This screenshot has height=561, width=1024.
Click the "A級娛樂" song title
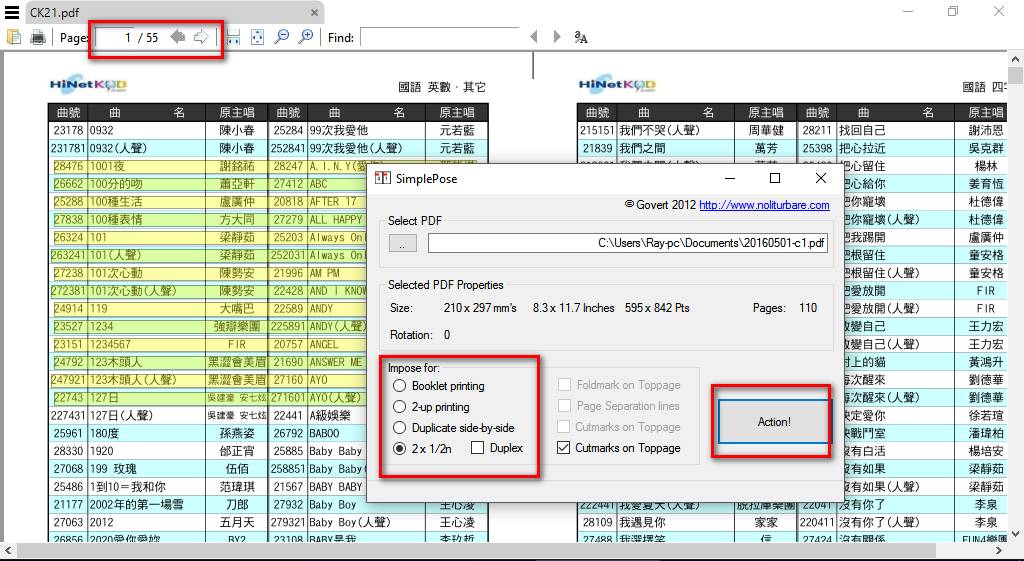(330, 415)
